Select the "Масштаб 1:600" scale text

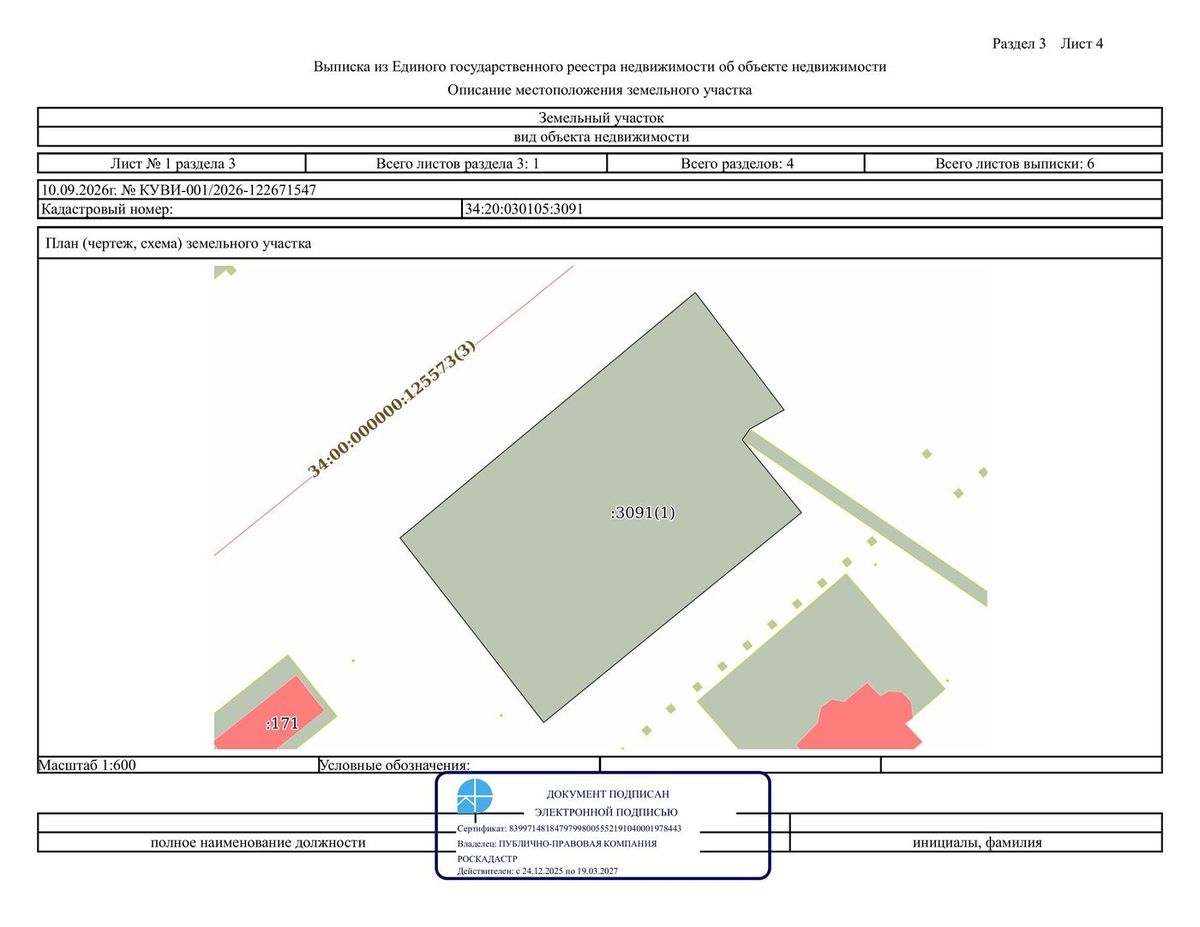tap(87, 765)
